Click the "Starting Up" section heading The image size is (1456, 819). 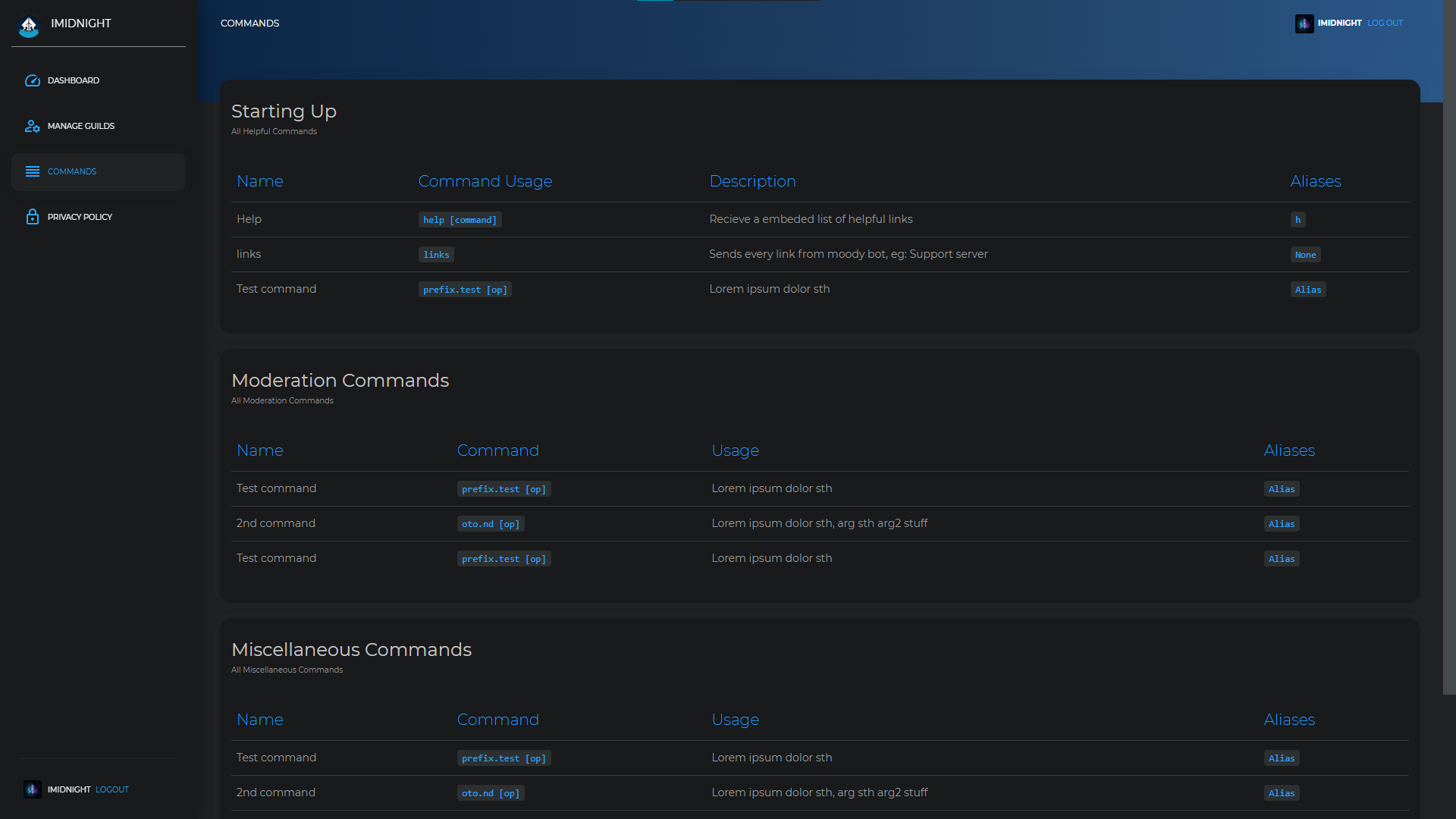click(284, 111)
